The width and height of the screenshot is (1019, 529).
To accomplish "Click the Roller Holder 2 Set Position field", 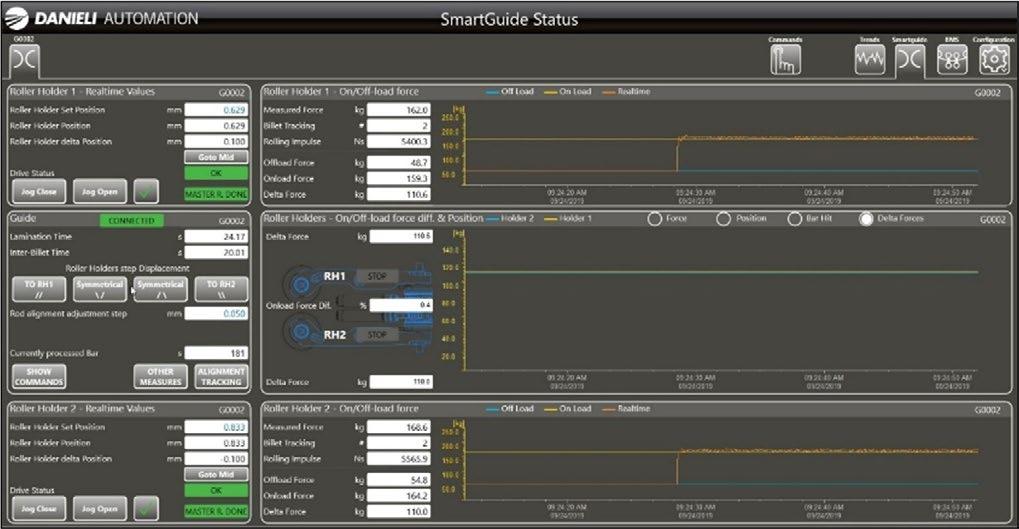I will coord(216,427).
